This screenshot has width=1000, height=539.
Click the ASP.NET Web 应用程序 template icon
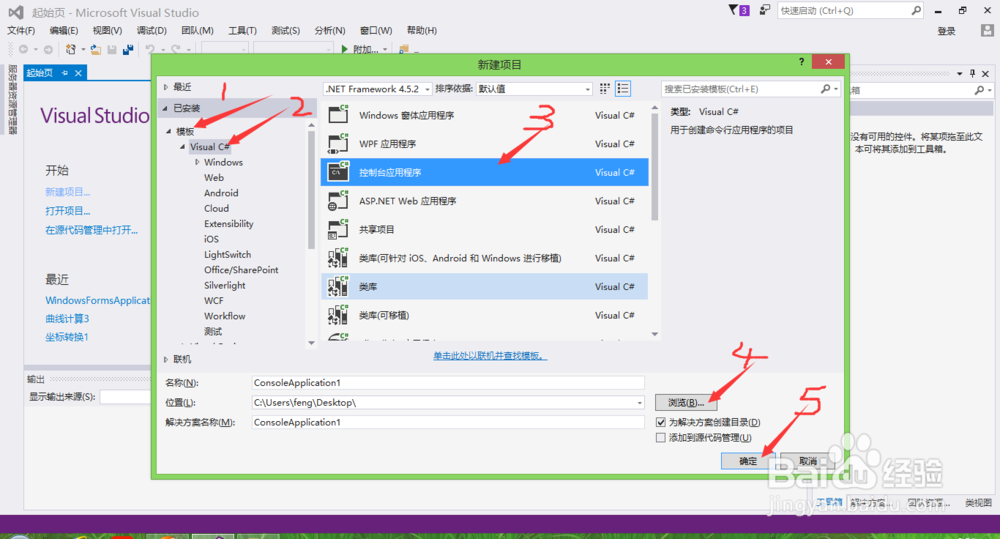338,201
